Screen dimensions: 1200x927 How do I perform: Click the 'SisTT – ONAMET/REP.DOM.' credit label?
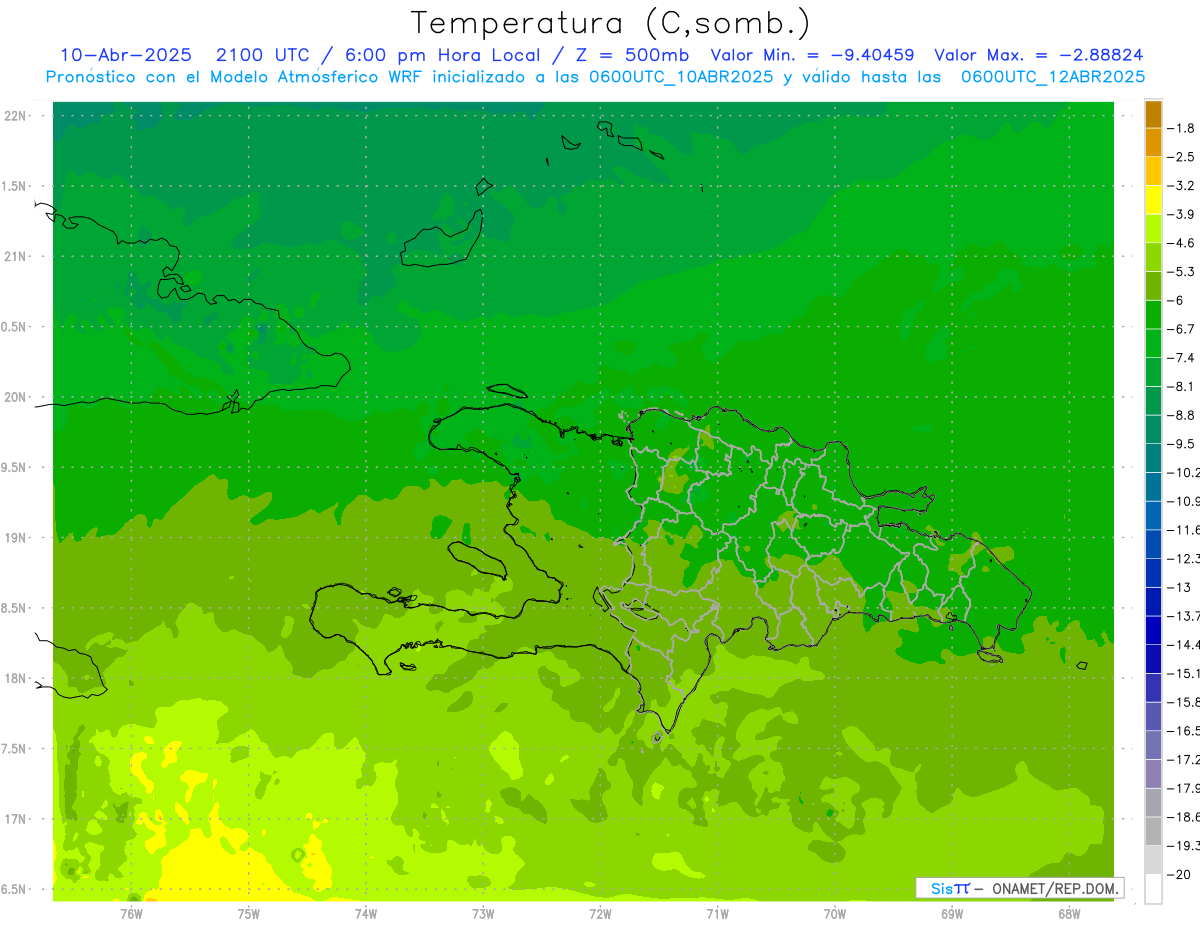tap(1020, 888)
